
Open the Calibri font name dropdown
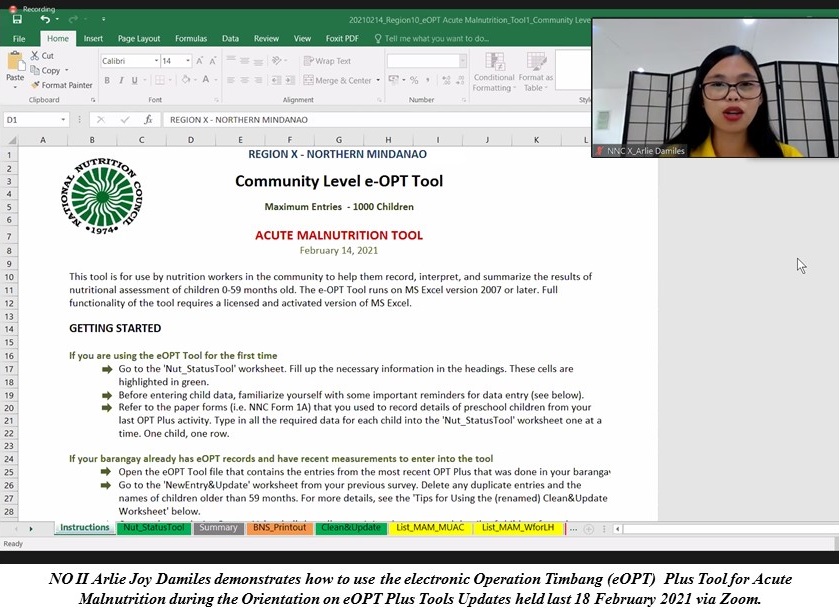click(155, 61)
